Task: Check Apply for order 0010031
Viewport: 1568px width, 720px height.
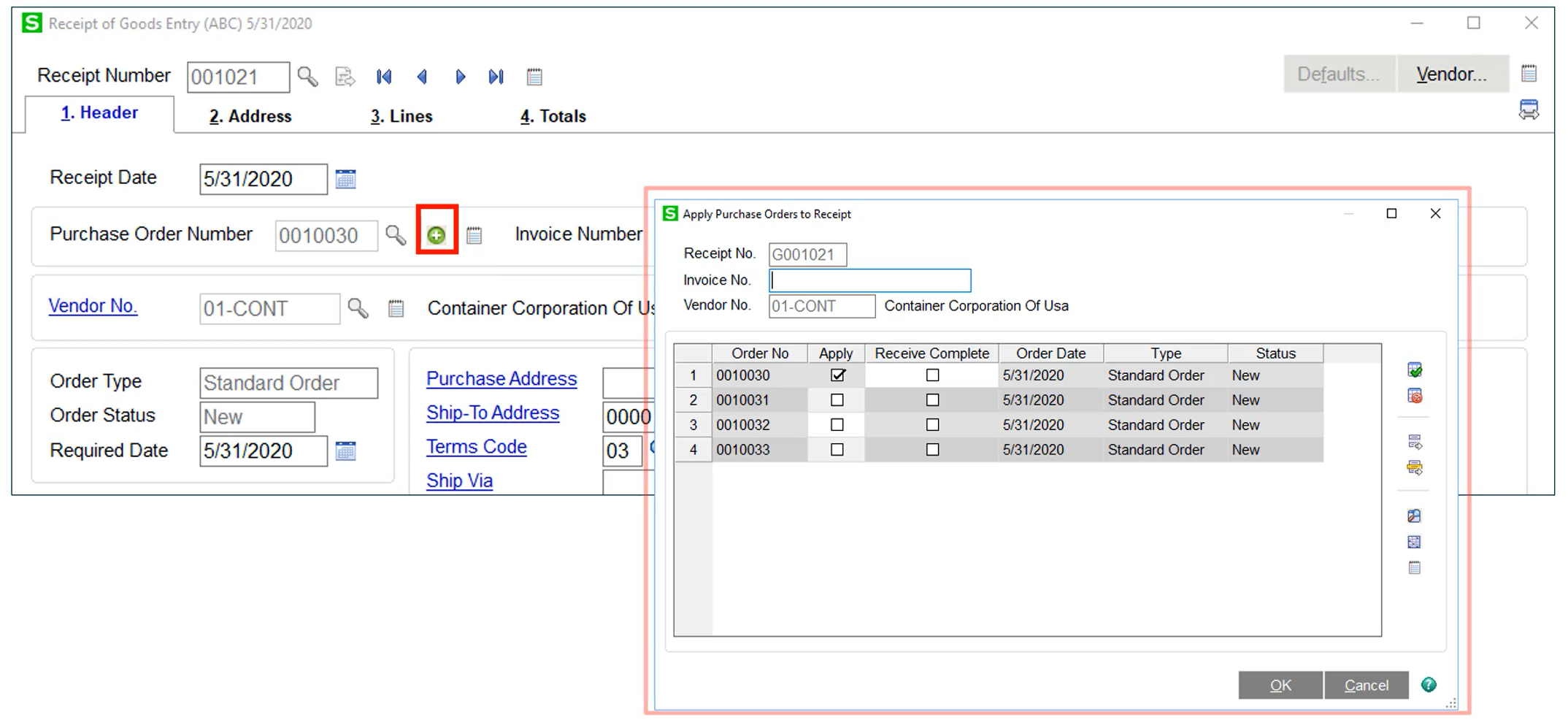Action: tap(836, 399)
